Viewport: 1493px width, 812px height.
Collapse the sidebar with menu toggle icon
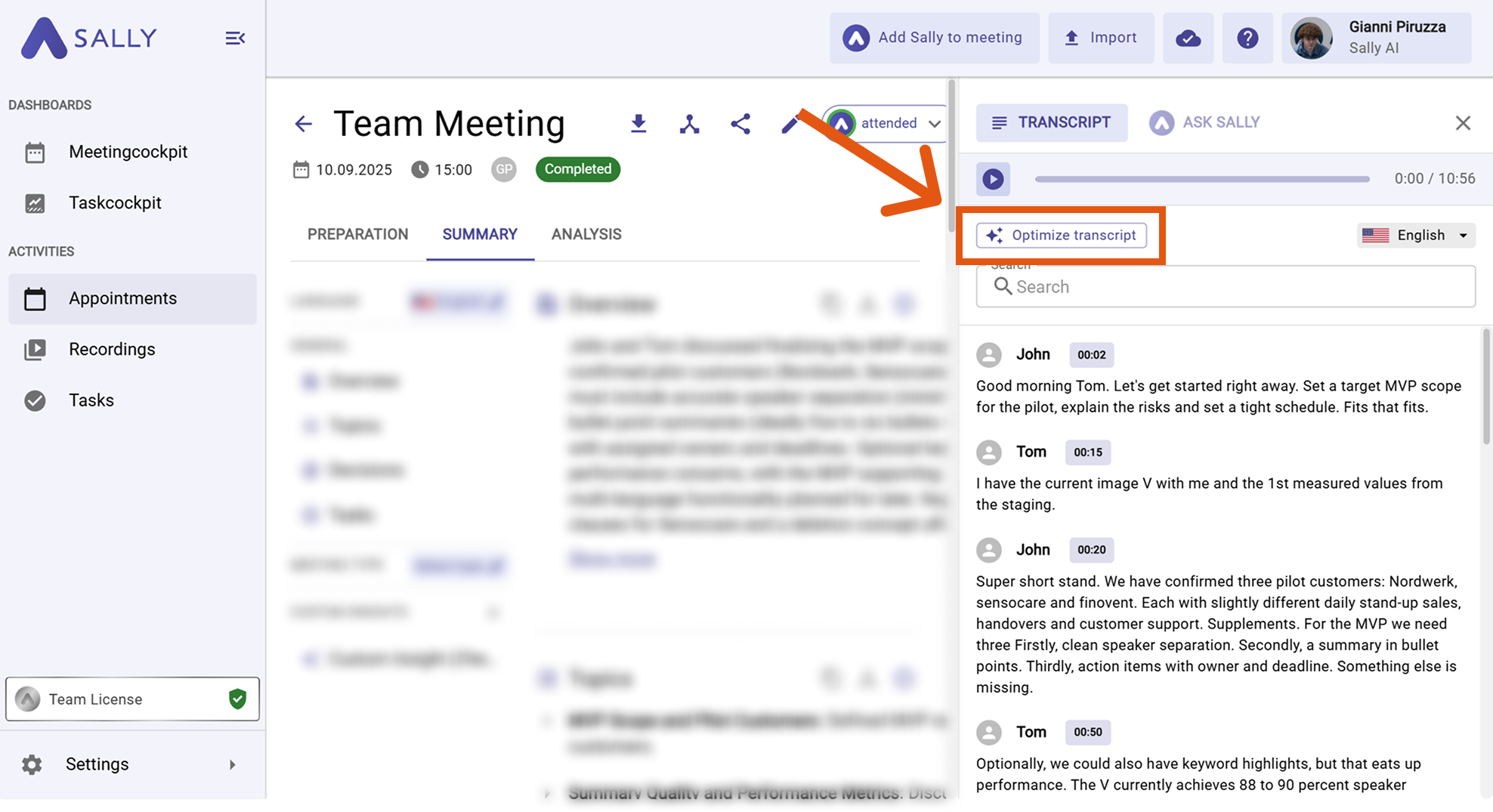click(x=235, y=38)
